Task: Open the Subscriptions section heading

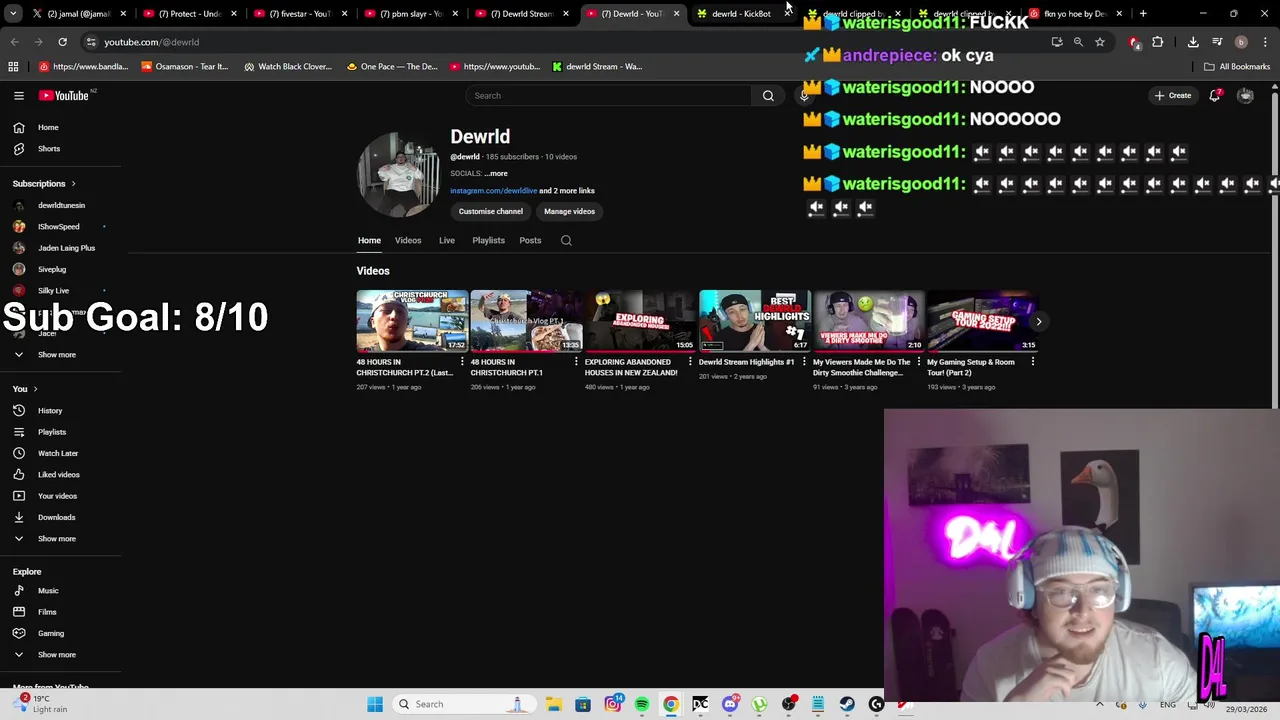Action: [44, 183]
